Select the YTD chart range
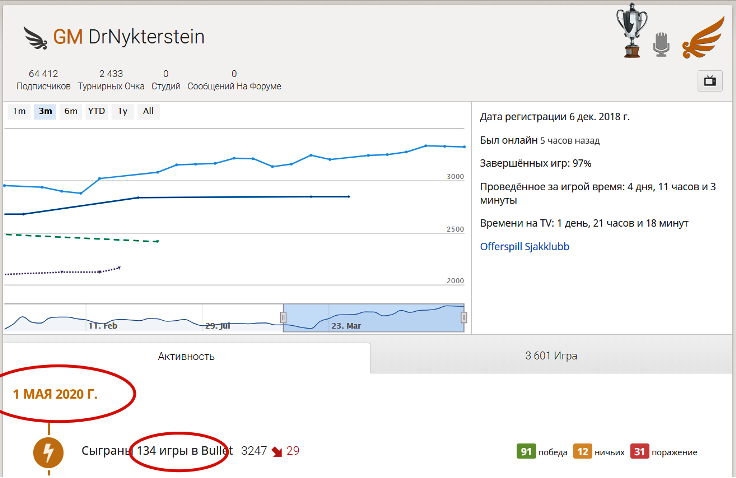Screen dimensions: 736x478 [x=97, y=112]
